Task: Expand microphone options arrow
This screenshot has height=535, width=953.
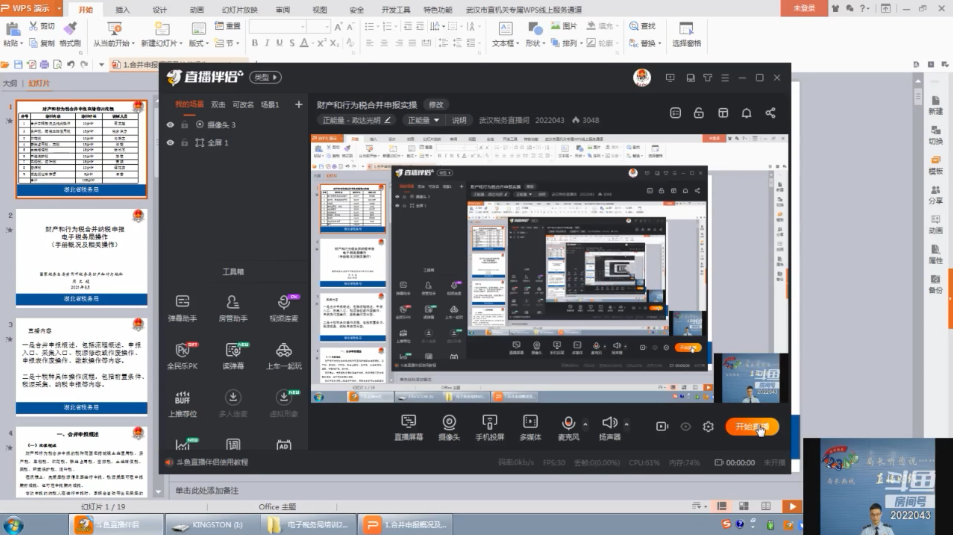Action: coord(585,424)
